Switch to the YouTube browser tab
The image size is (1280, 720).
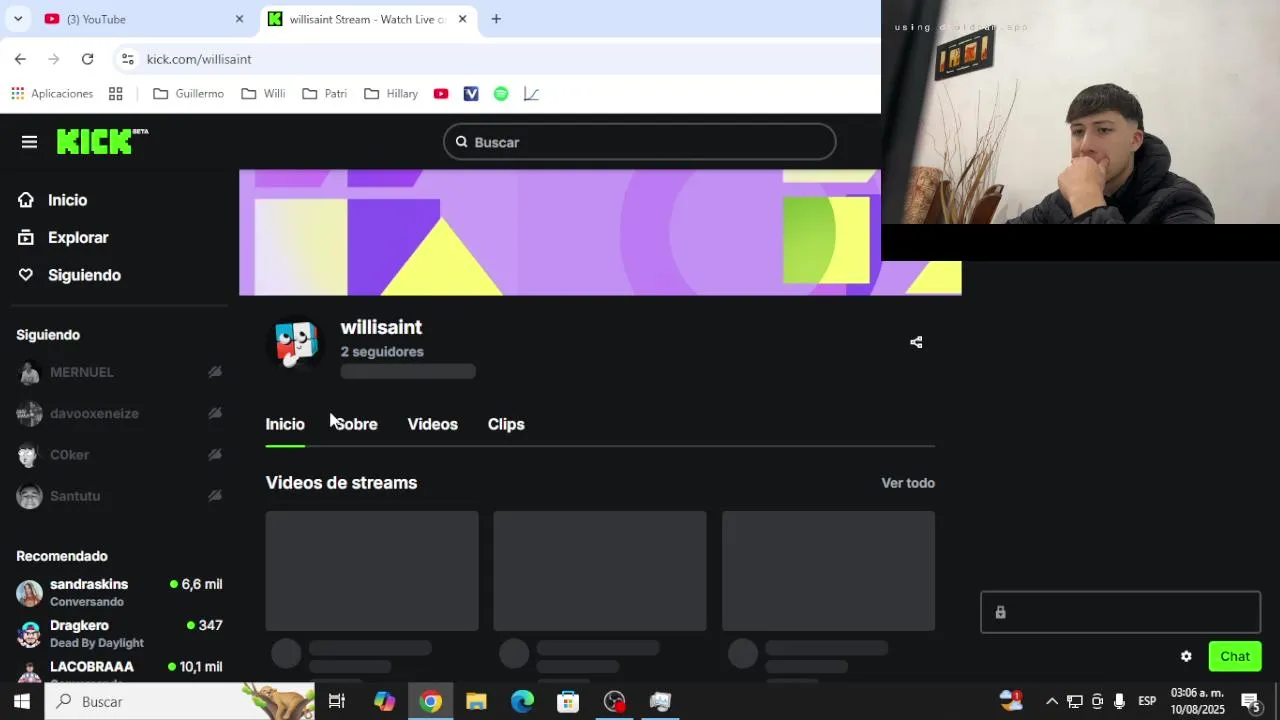[x=135, y=19]
